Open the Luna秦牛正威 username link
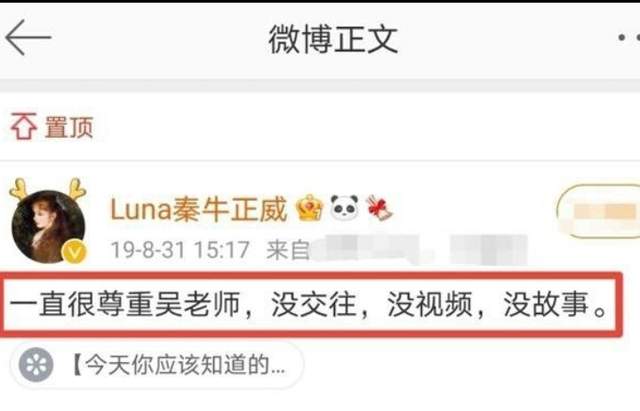640x411 pixels. pyautogui.click(x=199, y=209)
